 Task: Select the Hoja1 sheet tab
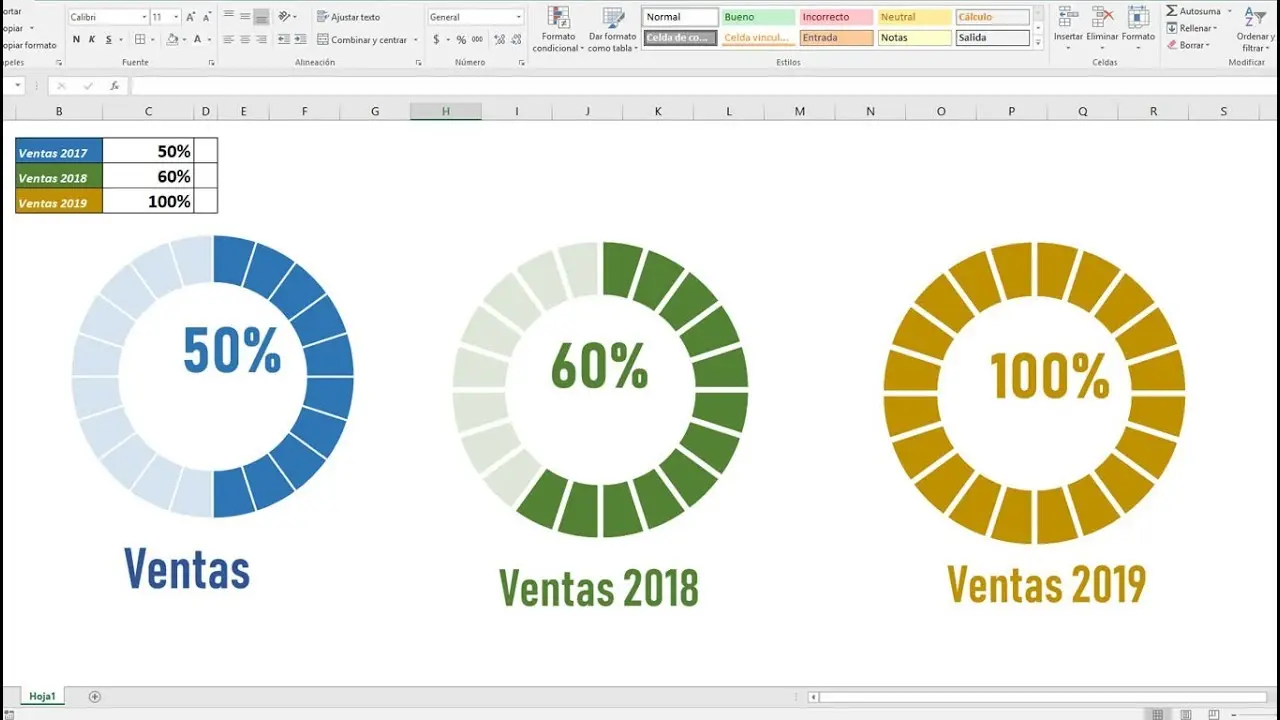(x=42, y=696)
